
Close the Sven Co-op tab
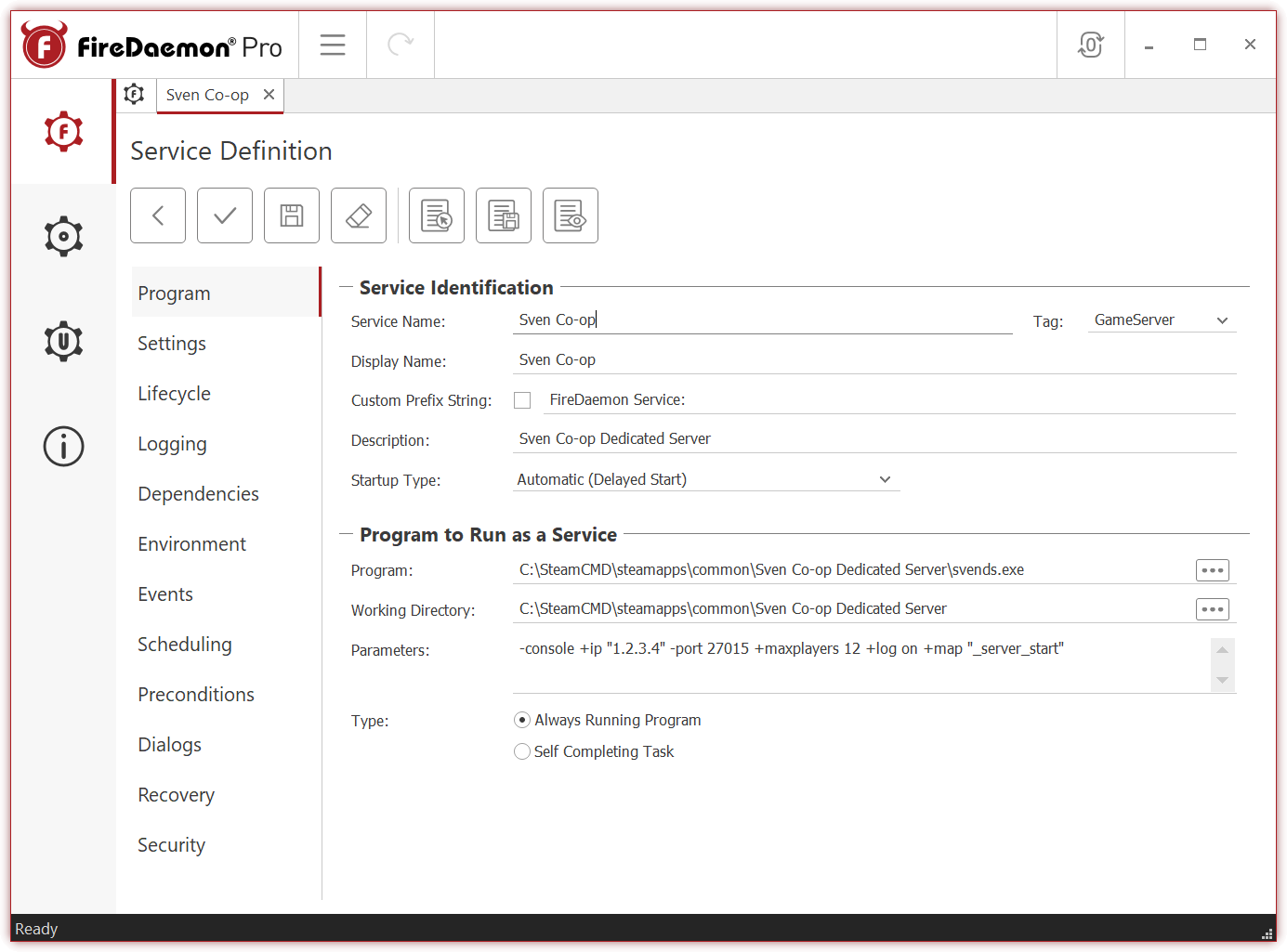pyautogui.click(x=269, y=95)
